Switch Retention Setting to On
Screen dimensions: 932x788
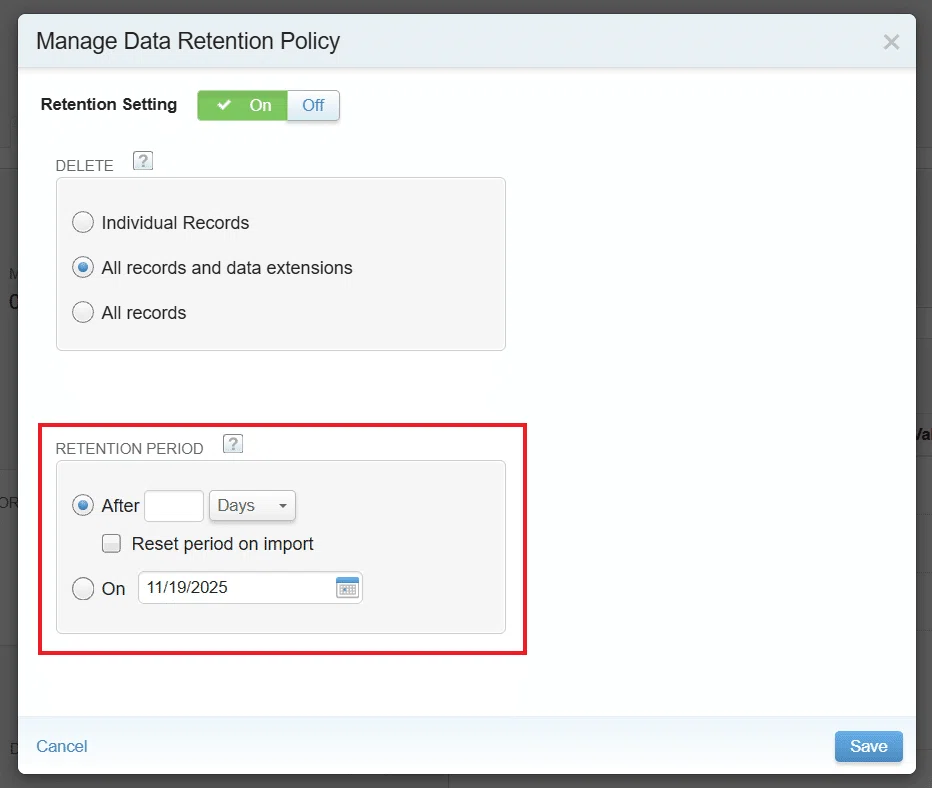tap(243, 105)
